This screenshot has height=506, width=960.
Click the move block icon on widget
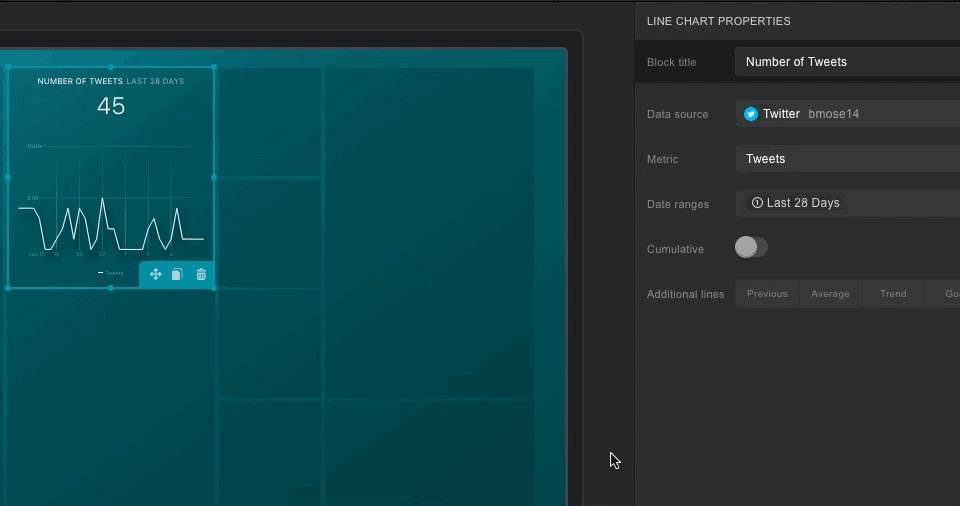156,274
